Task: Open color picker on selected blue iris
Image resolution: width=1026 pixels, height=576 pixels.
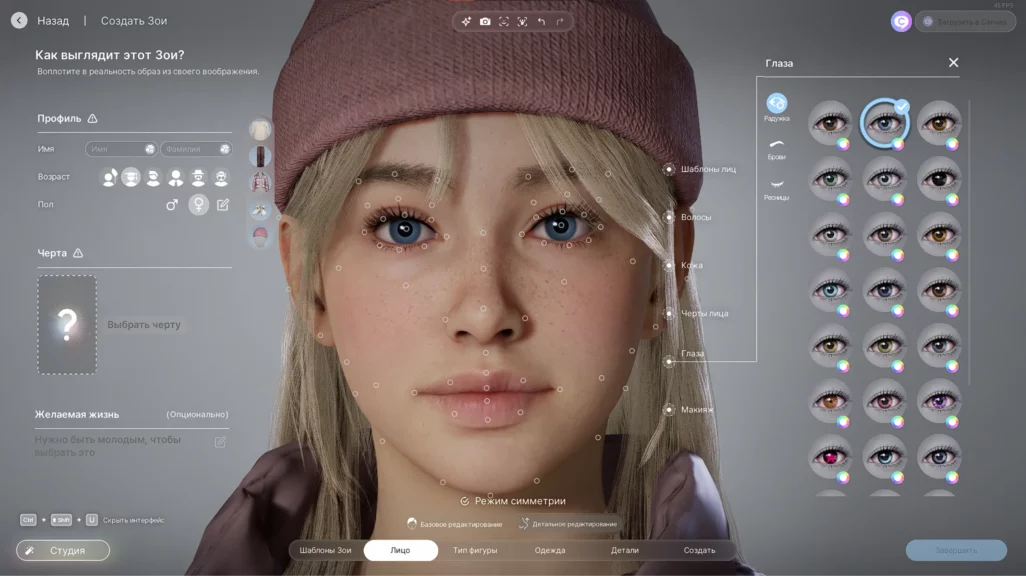Action: click(898, 144)
